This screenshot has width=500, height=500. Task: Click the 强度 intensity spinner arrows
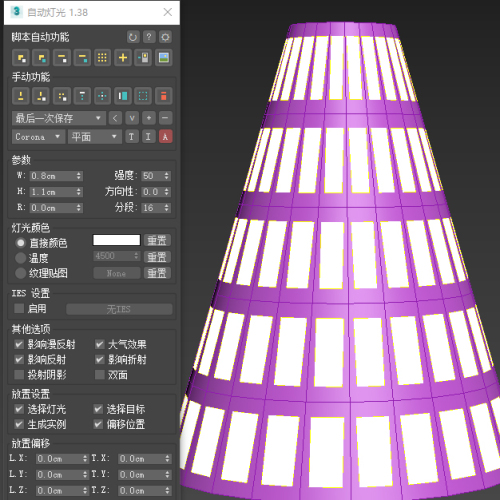(167, 176)
